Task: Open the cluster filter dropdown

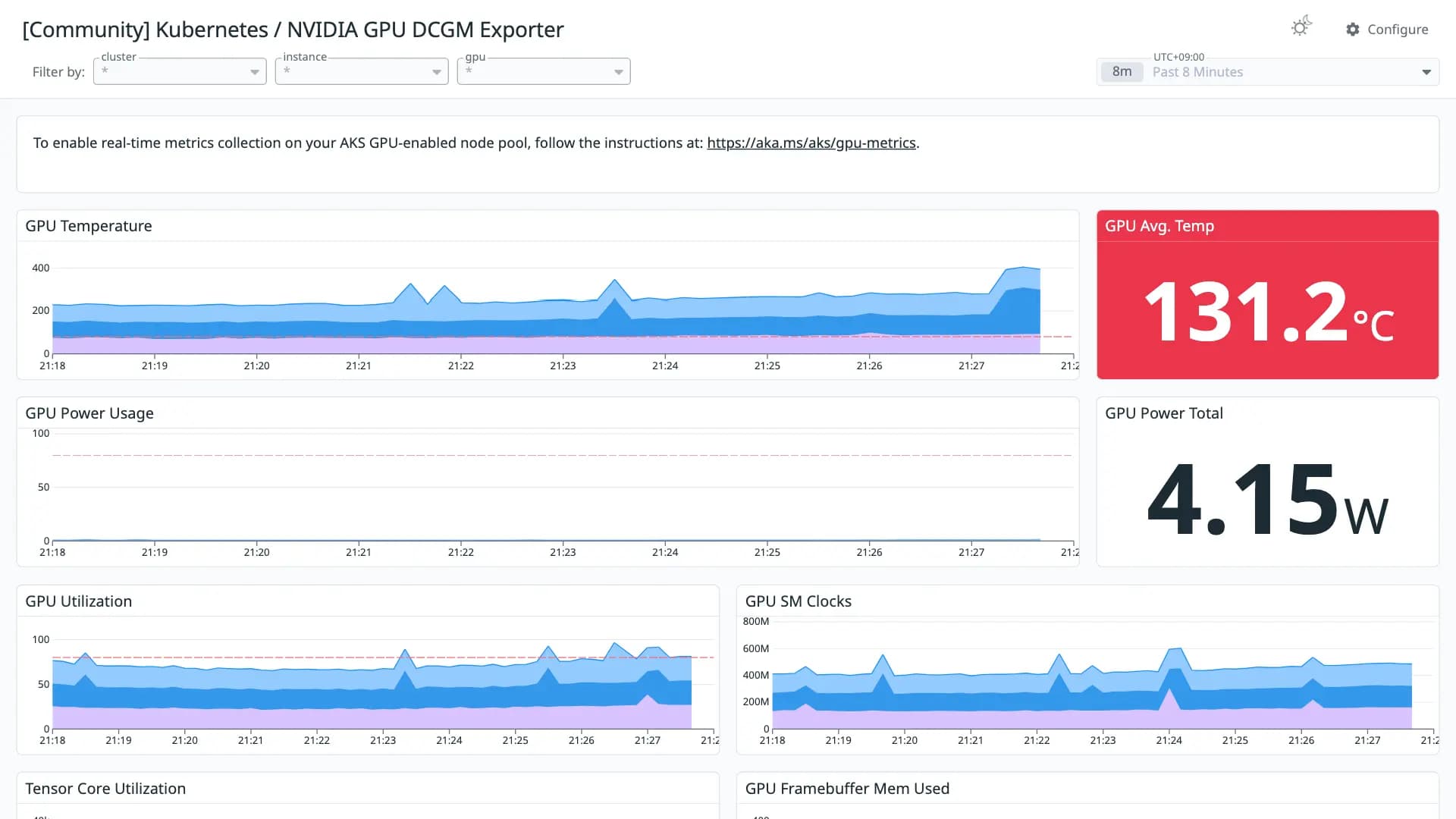Action: pos(180,71)
